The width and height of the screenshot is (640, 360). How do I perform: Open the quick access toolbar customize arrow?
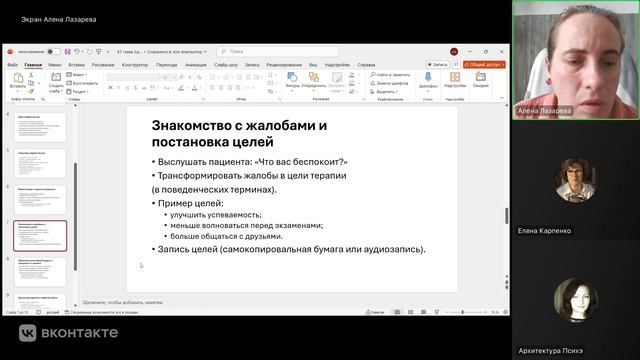coord(108,52)
